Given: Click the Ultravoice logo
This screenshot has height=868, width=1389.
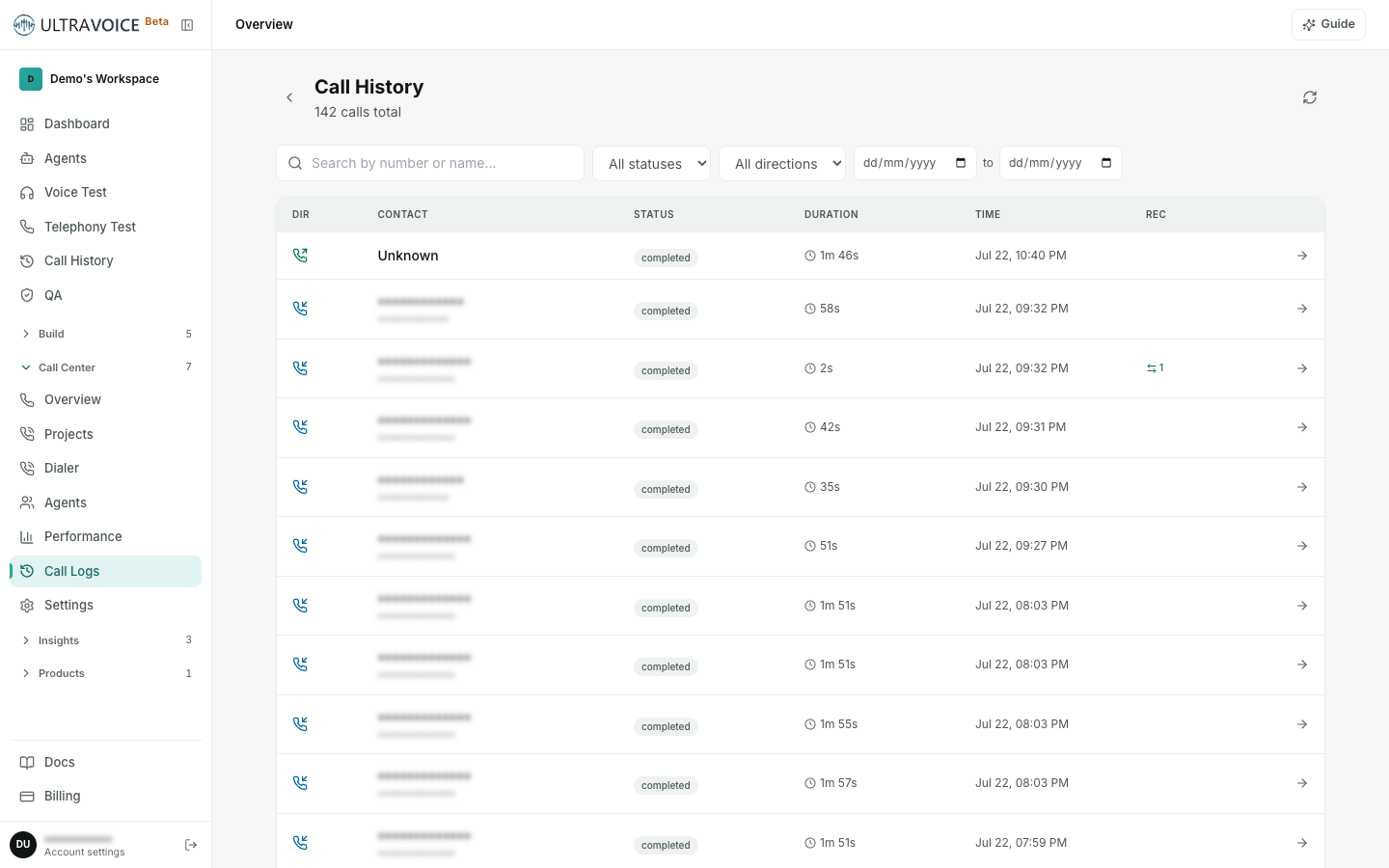Looking at the screenshot, I should coord(76,25).
